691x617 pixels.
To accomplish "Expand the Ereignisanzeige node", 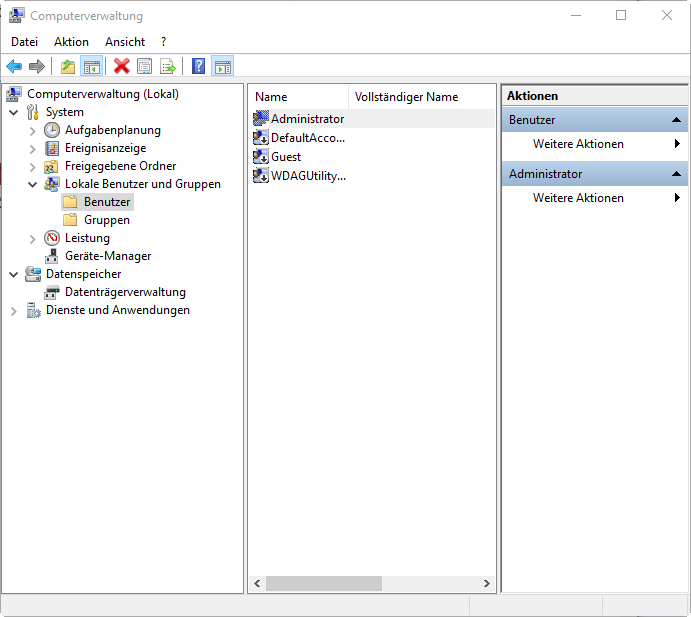I will pyautogui.click(x=32, y=149).
